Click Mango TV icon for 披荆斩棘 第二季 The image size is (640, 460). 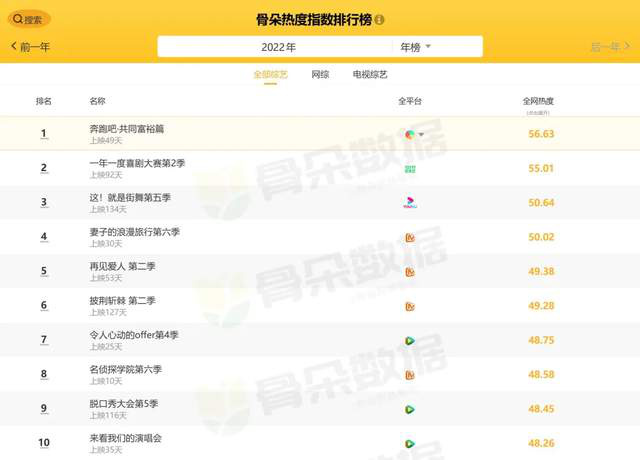410,306
